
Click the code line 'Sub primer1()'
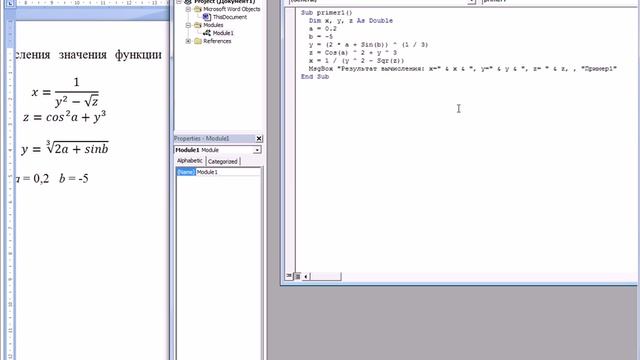(x=327, y=13)
